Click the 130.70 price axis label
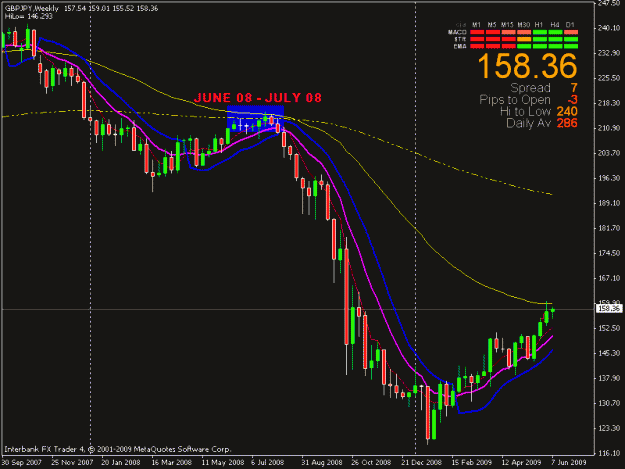625x469 pixels. click(609, 403)
